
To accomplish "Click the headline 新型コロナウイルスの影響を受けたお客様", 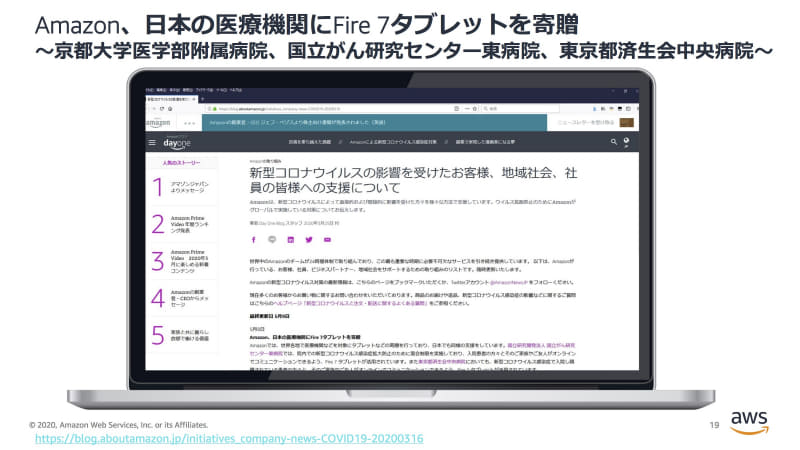I will [x=413, y=180].
